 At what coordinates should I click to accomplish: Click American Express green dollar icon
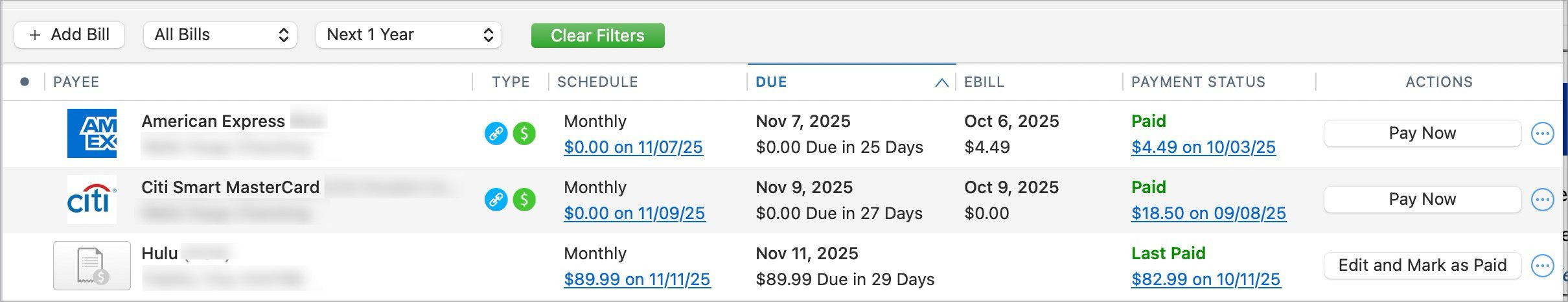[524, 134]
